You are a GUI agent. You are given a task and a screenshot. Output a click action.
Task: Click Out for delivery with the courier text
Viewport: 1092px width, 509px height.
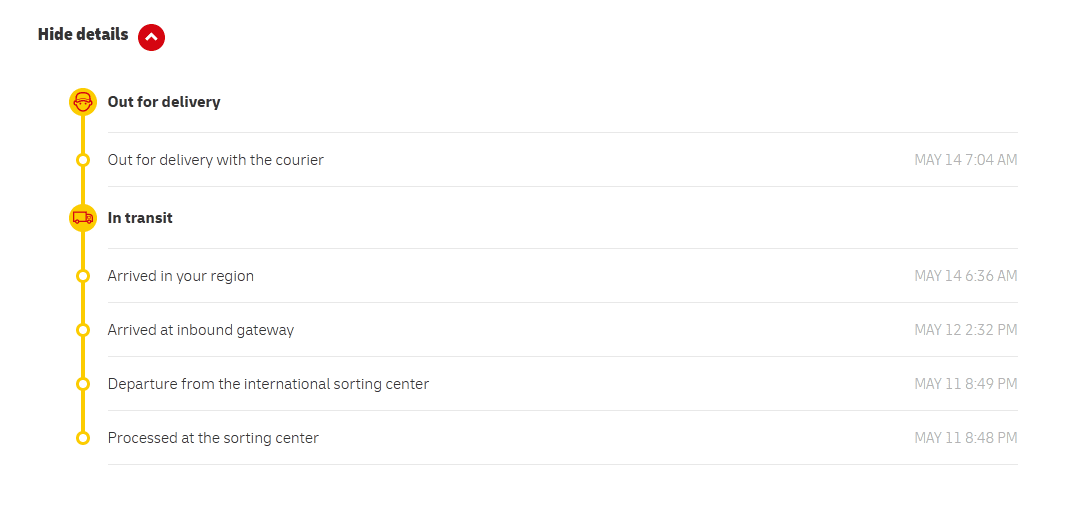pos(215,160)
